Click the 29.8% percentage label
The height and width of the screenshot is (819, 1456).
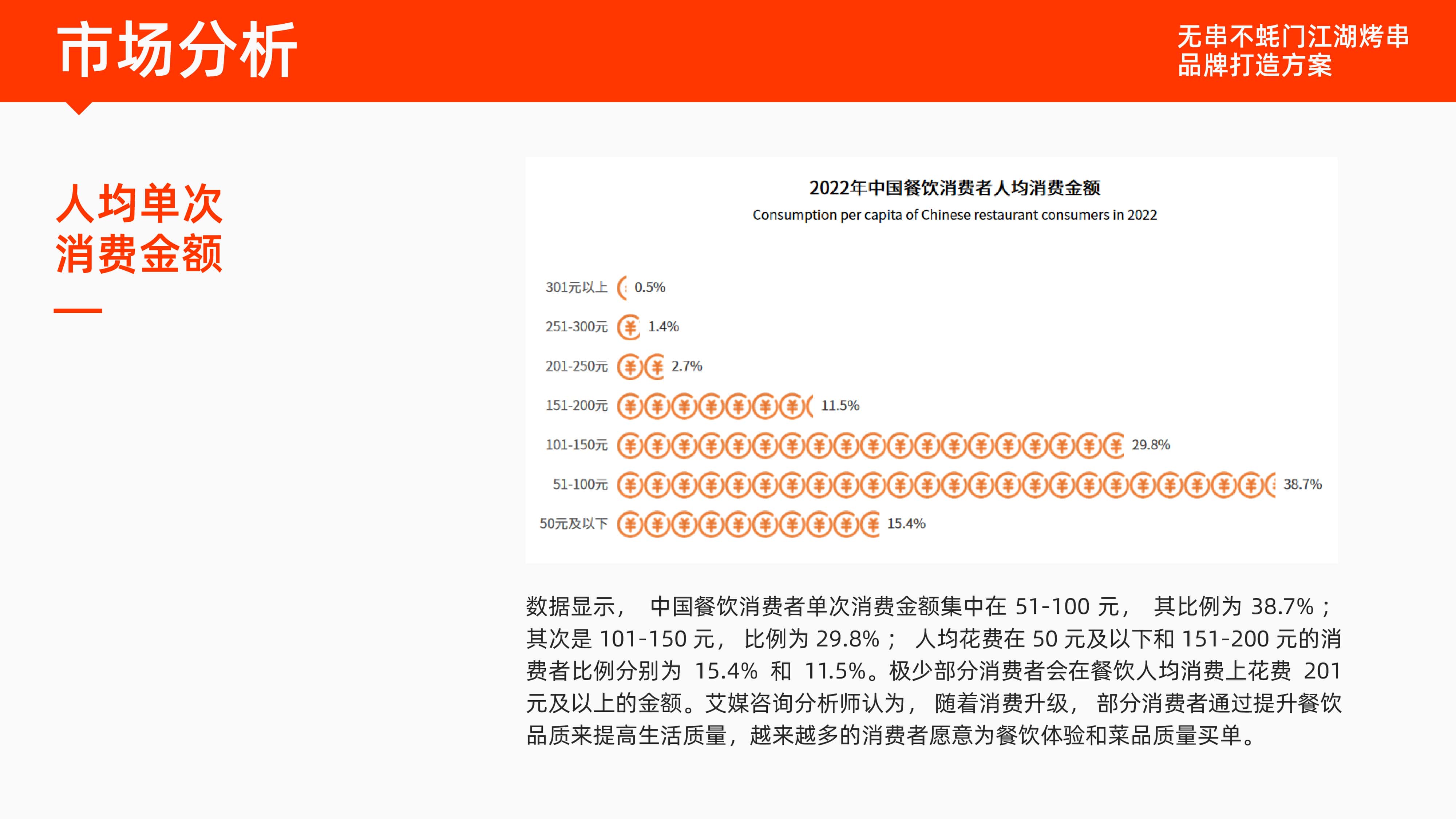coord(1151,446)
